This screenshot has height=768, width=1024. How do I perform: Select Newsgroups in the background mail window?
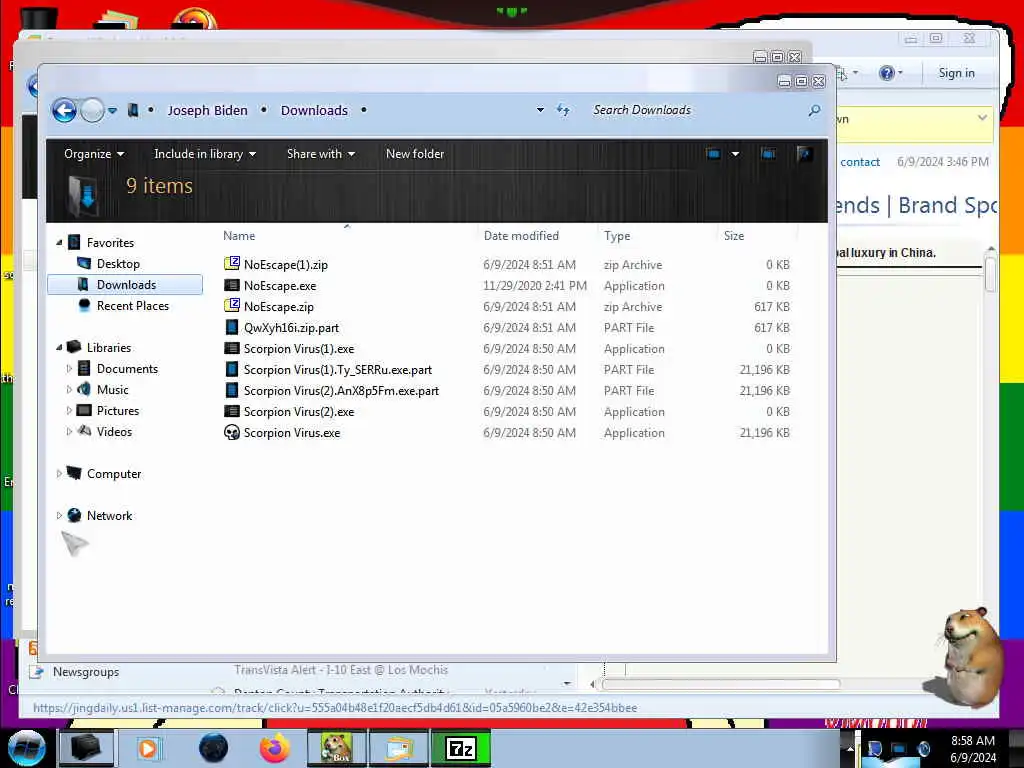pyautogui.click(x=86, y=672)
